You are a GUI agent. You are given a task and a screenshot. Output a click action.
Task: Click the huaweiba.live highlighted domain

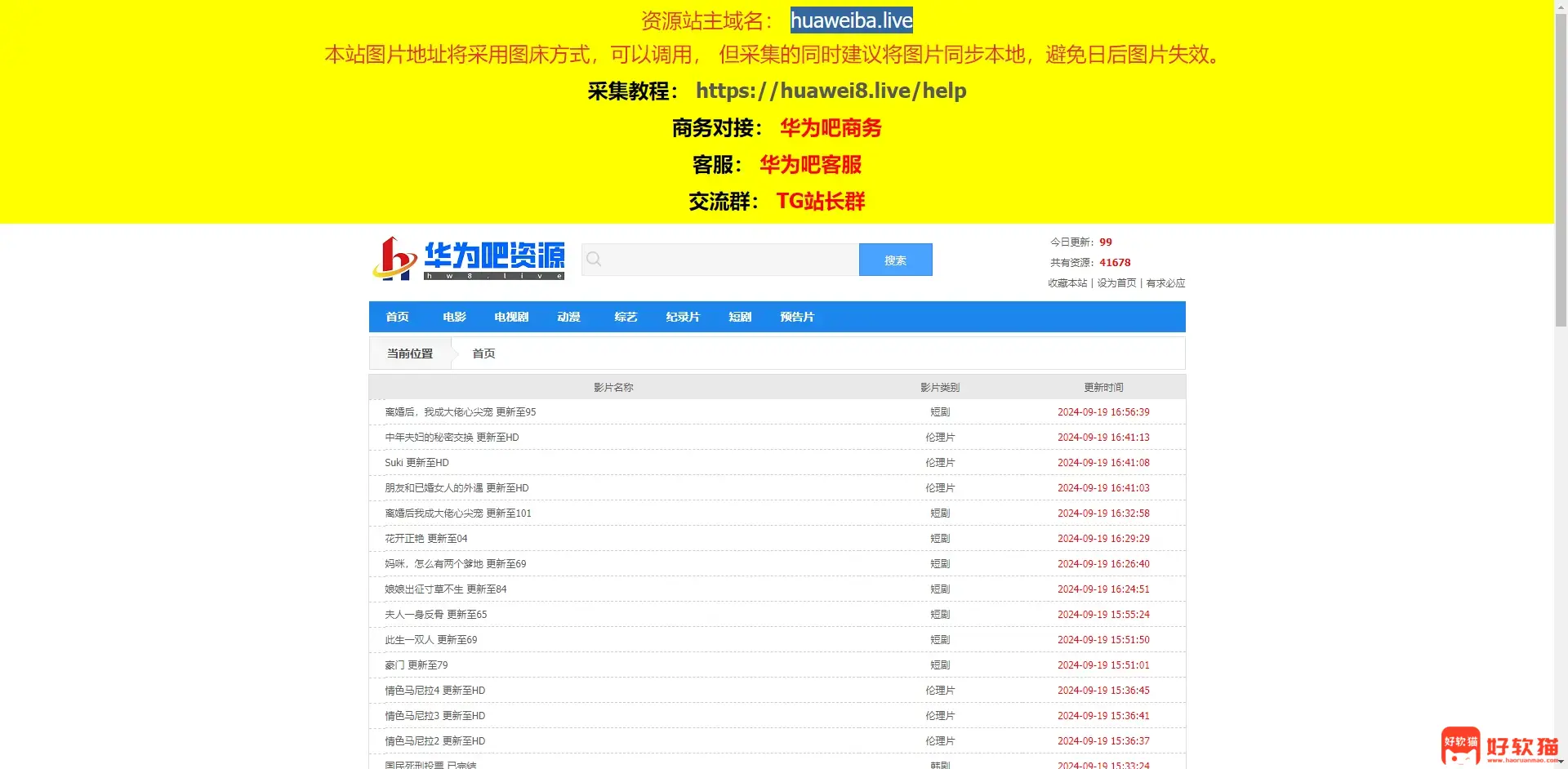coord(852,20)
